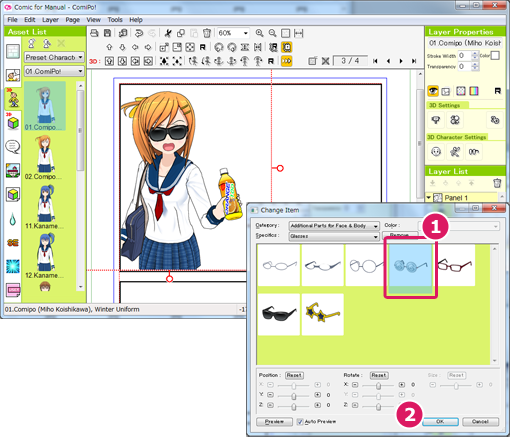This screenshot has height=437, width=510.
Task: Click the 3D camera settings icon
Action: (436, 119)
